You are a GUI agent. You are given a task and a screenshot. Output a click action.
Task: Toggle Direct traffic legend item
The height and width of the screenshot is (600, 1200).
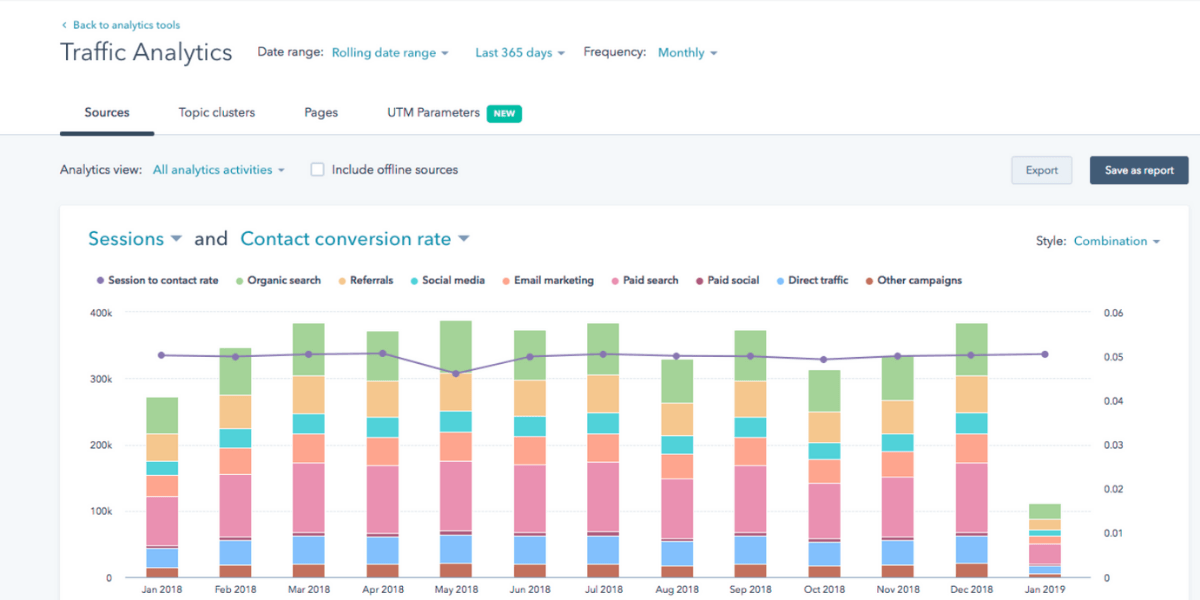811,281
